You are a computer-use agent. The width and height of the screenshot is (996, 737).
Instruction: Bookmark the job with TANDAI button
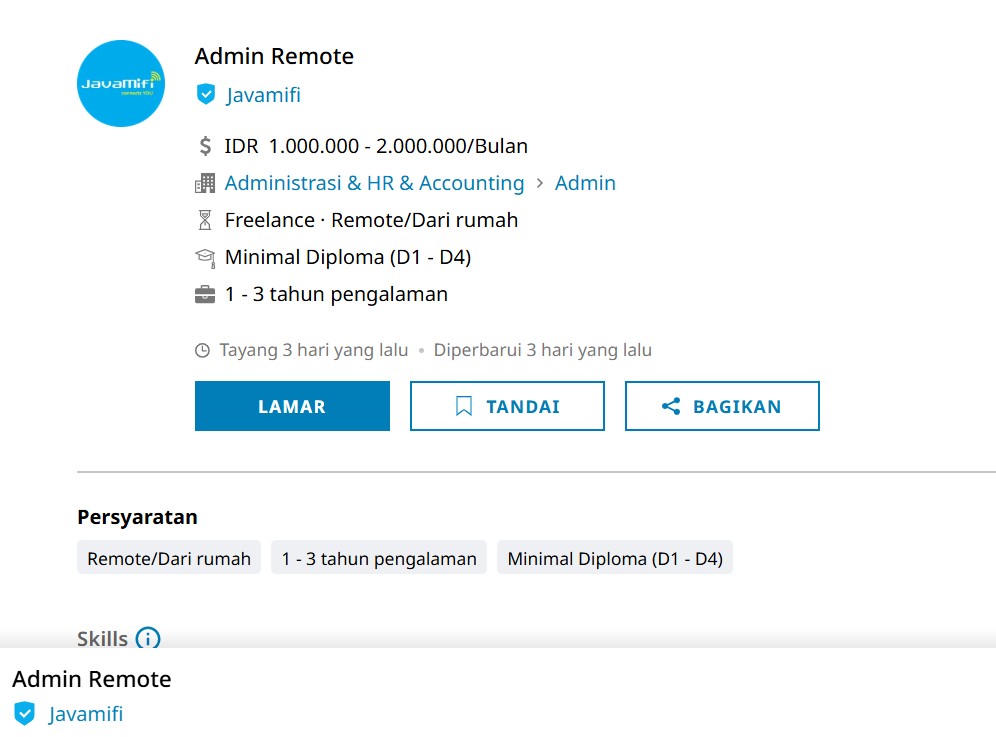click(x=507, y=406)
